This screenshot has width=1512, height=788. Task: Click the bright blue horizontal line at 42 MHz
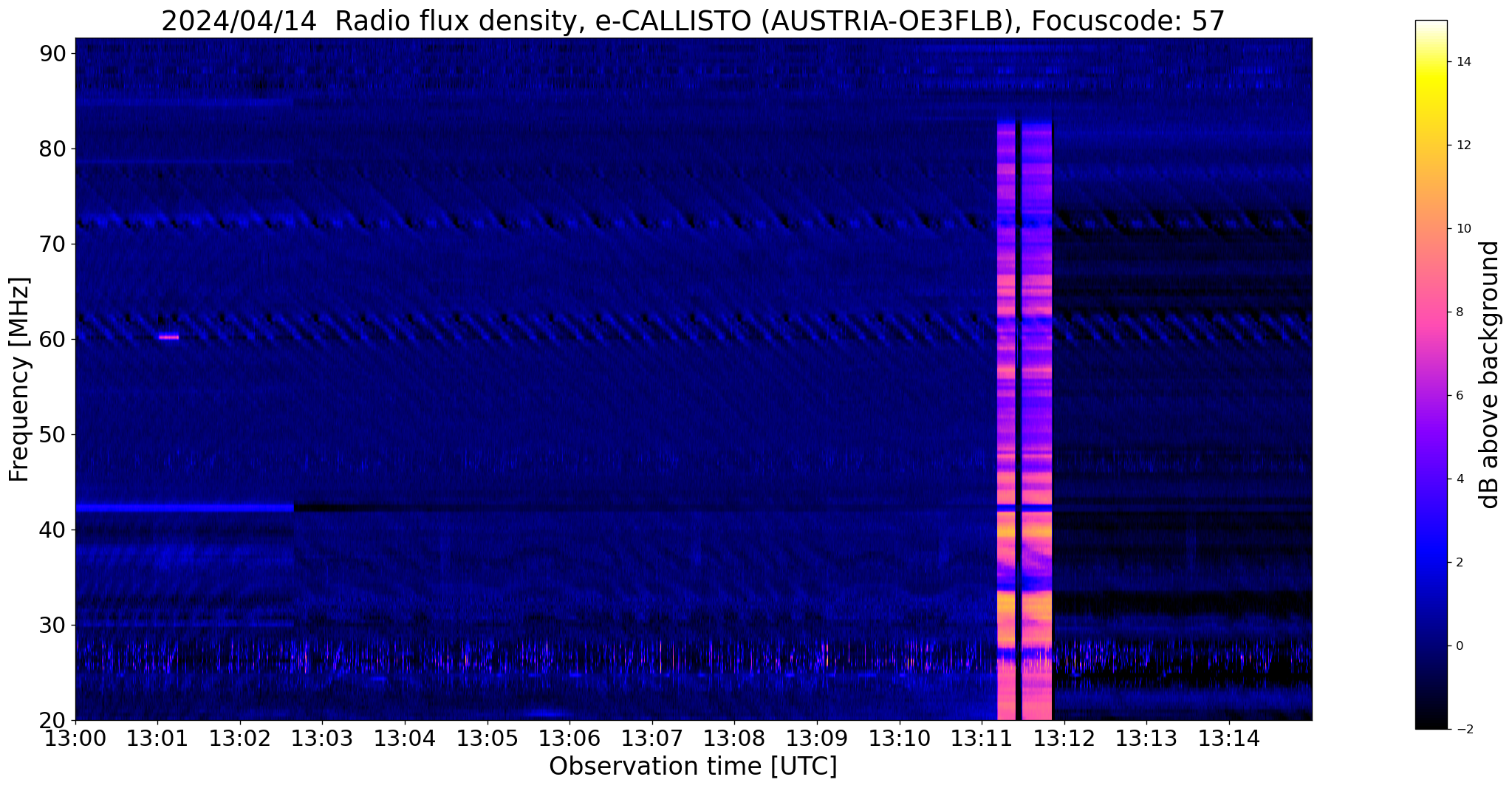(185, 508)
